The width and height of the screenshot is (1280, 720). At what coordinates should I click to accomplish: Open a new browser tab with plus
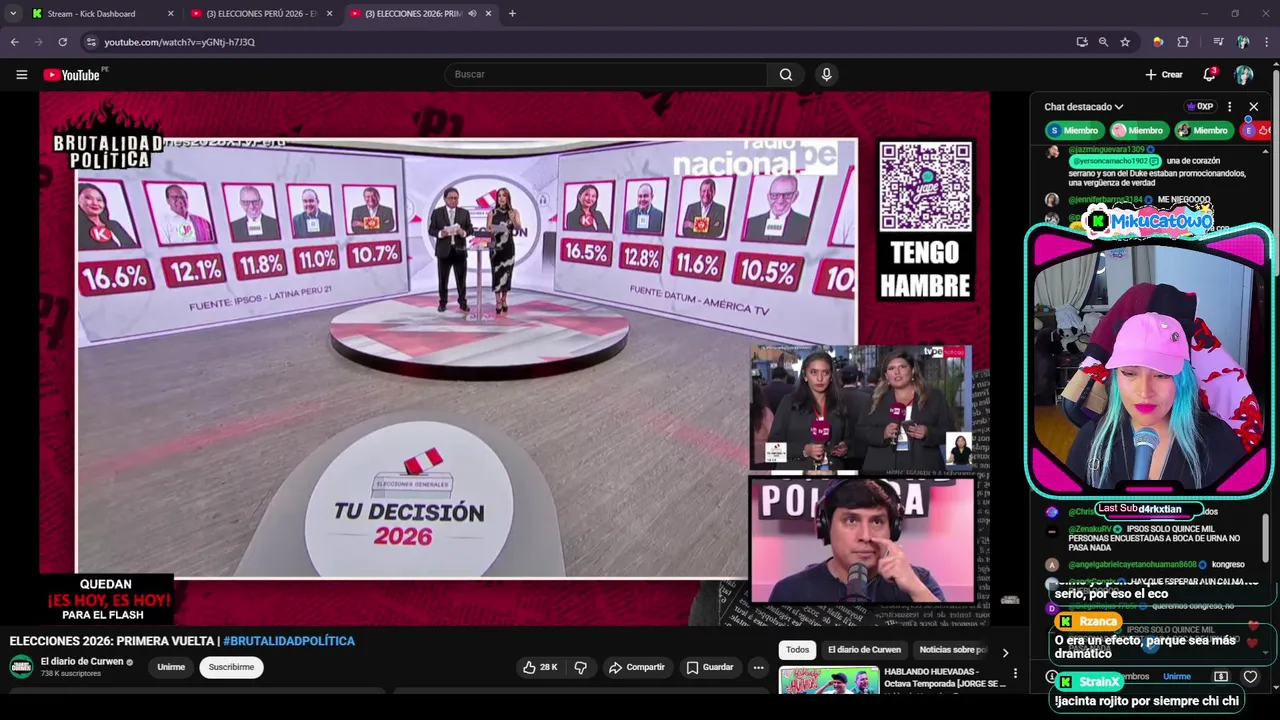512,14
